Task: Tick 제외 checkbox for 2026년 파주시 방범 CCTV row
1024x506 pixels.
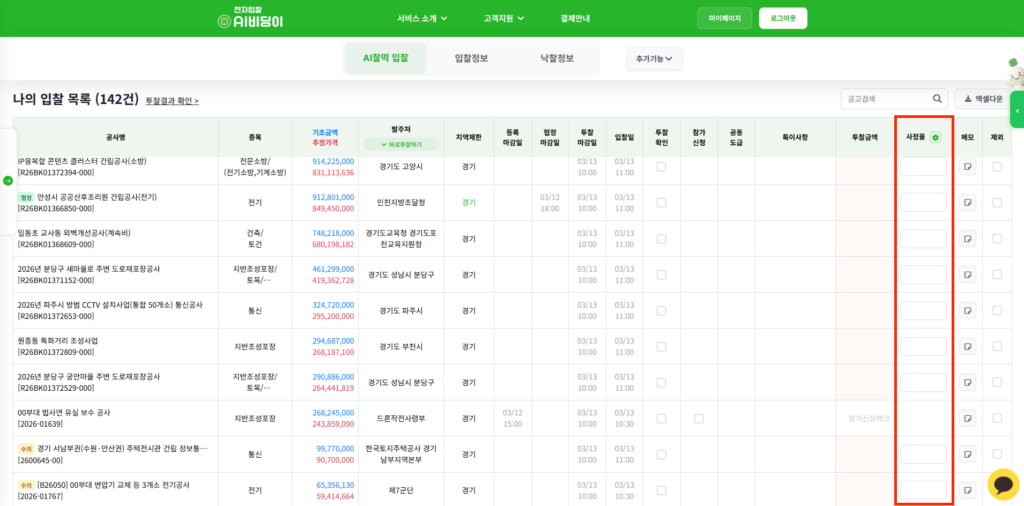Action: pos(997,311)
